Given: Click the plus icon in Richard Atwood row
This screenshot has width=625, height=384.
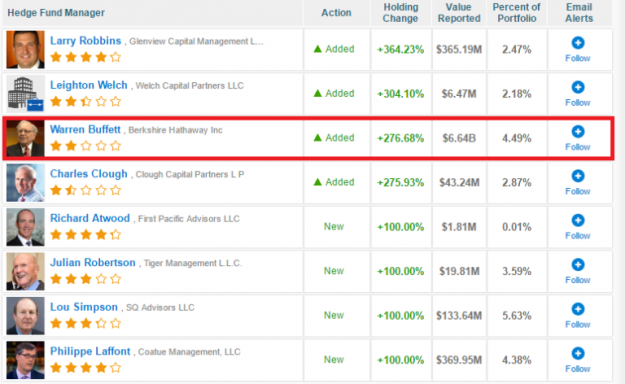Looking at the screenshot, I should 578,220.
